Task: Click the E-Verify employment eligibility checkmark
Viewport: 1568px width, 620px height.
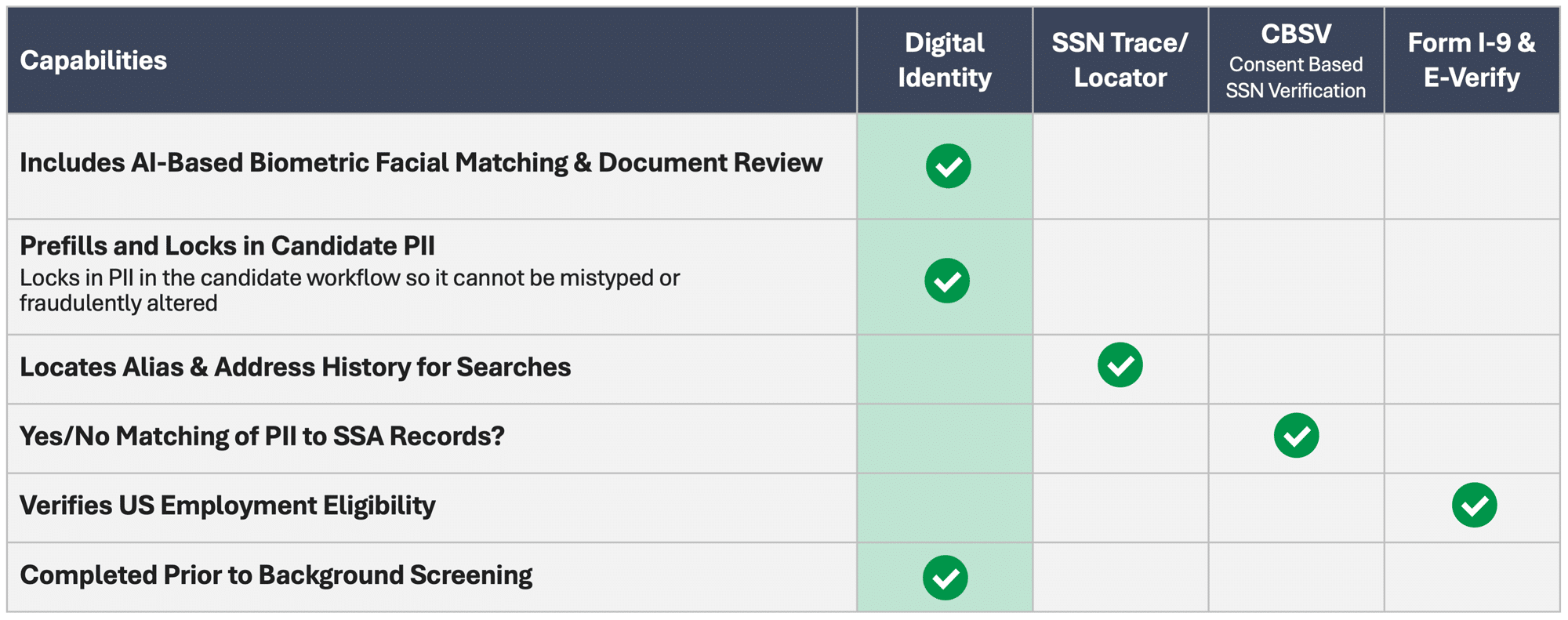Action: coord(1474,505)
